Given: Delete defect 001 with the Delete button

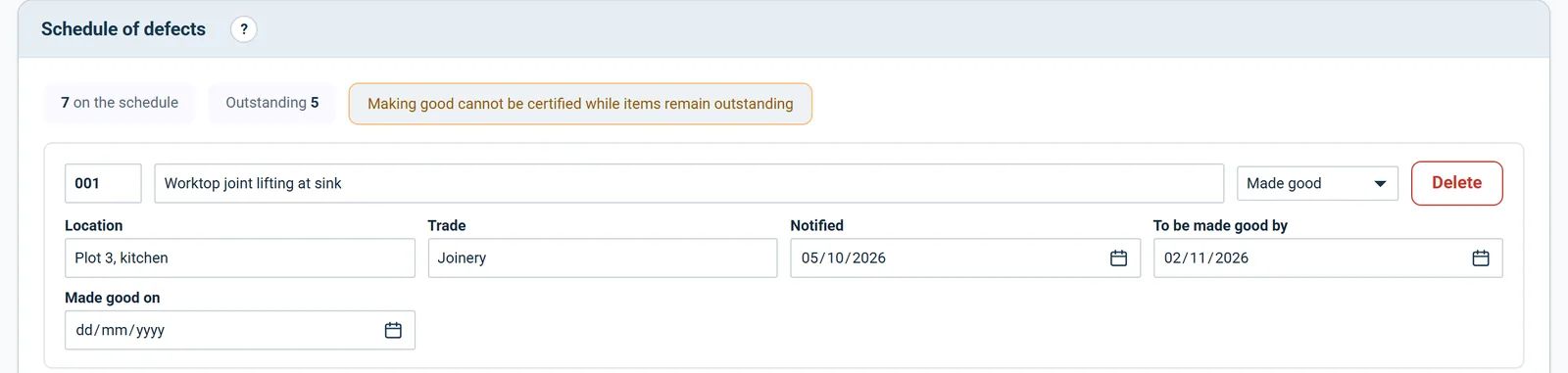Looking at the screenshot, I should 1456,183.
